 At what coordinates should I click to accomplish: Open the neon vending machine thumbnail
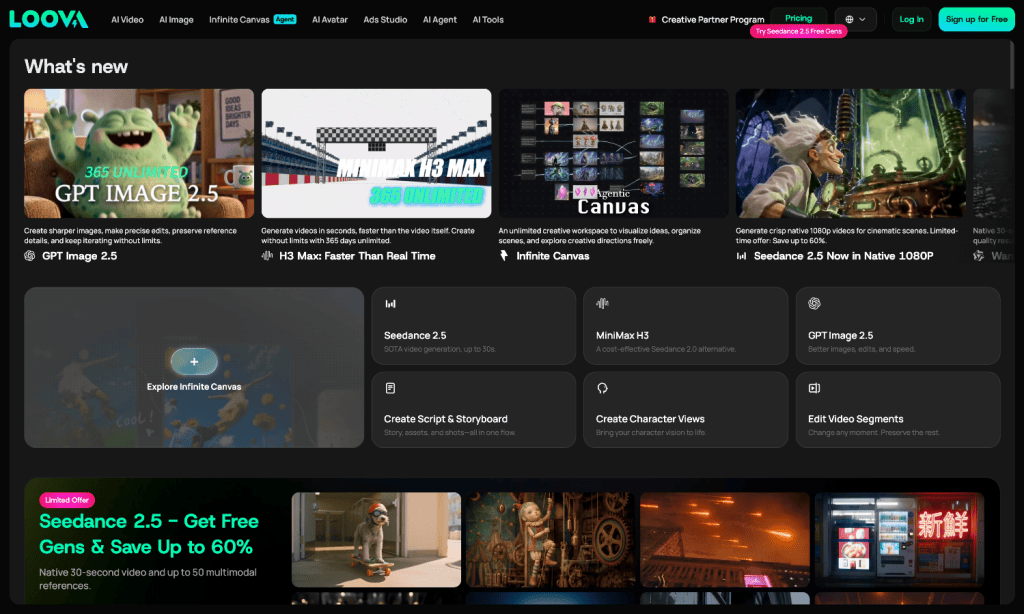(x=899, y=540)
